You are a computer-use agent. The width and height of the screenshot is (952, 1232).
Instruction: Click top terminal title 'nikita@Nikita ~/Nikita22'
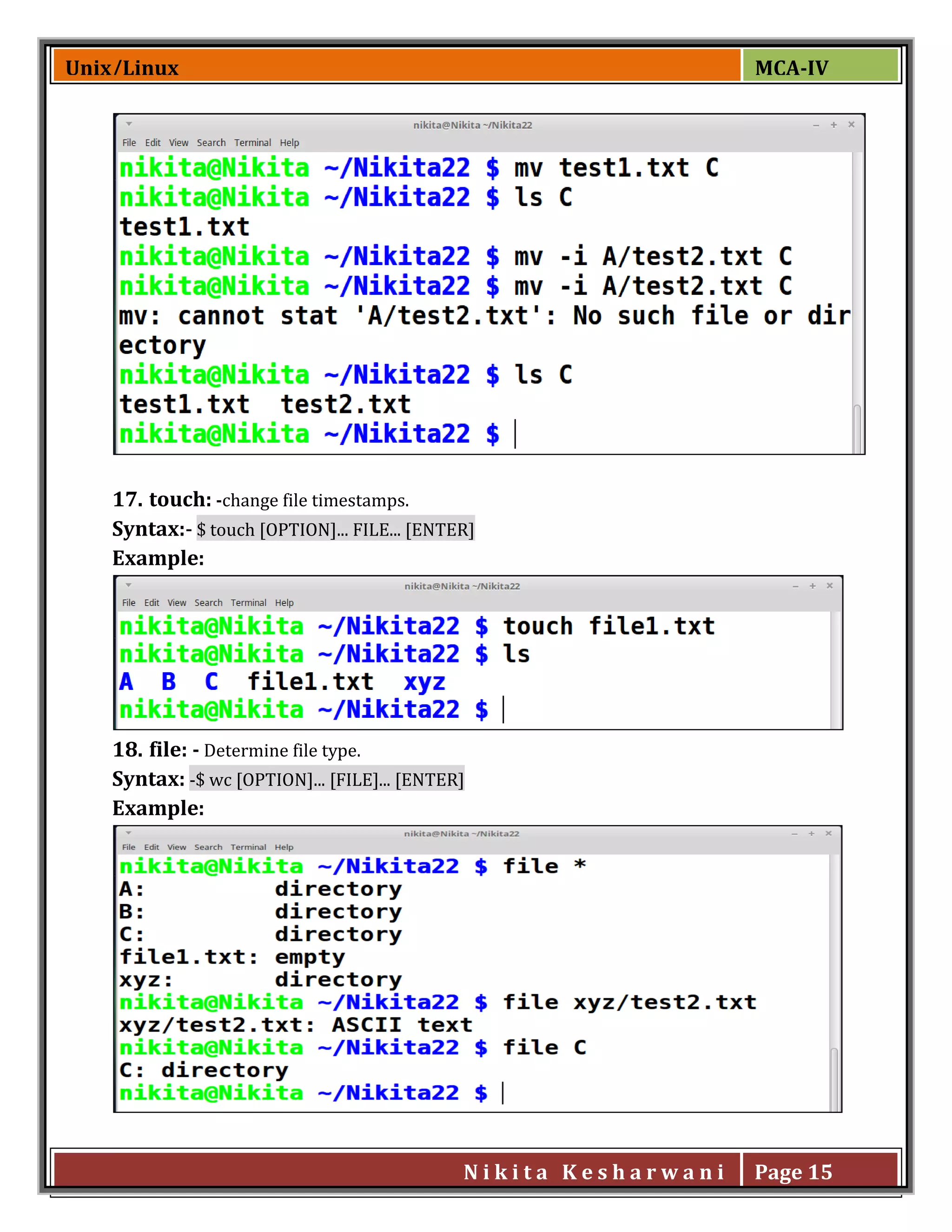click(x=473, y=125)
